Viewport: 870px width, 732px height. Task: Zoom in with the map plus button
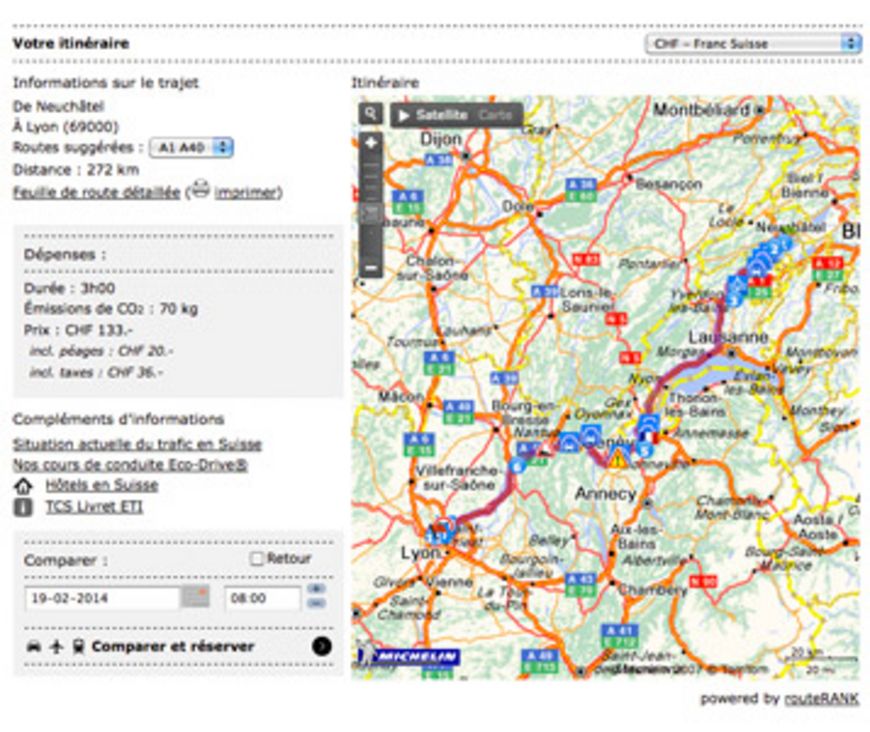(371, 143)
